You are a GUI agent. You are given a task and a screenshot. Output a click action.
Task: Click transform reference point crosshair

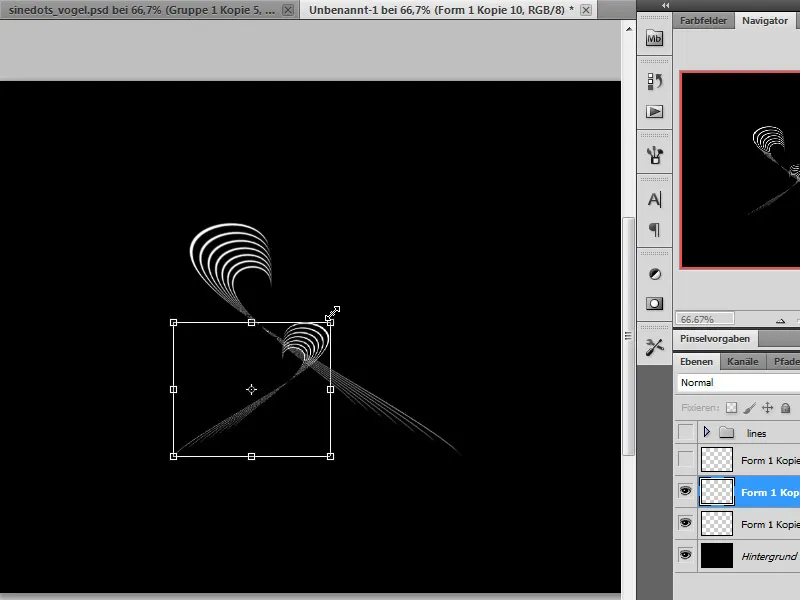click(x=251, y=390)
